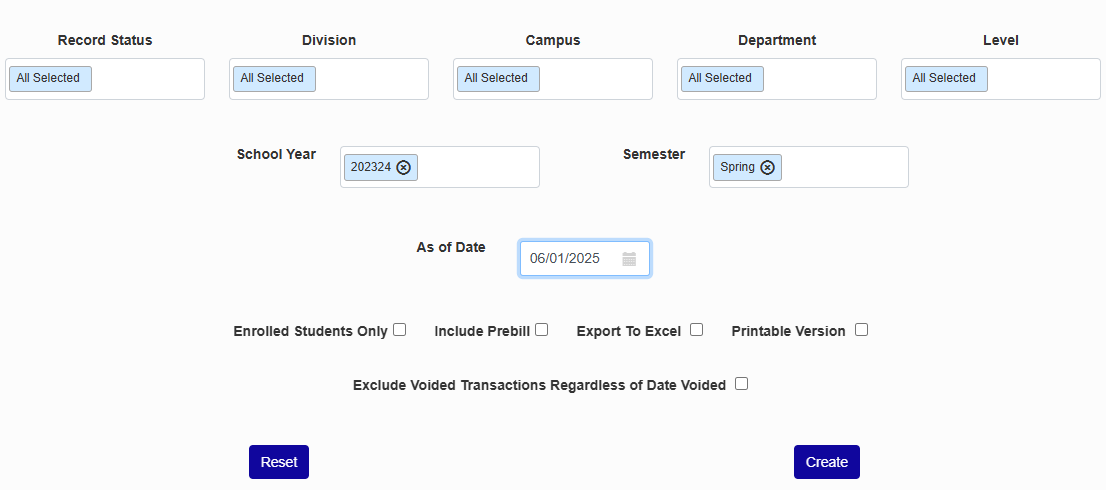This screenshot has height=490, width=1106.
Task: Click the All Selected tag under Campus
Action: coord(497,79)
